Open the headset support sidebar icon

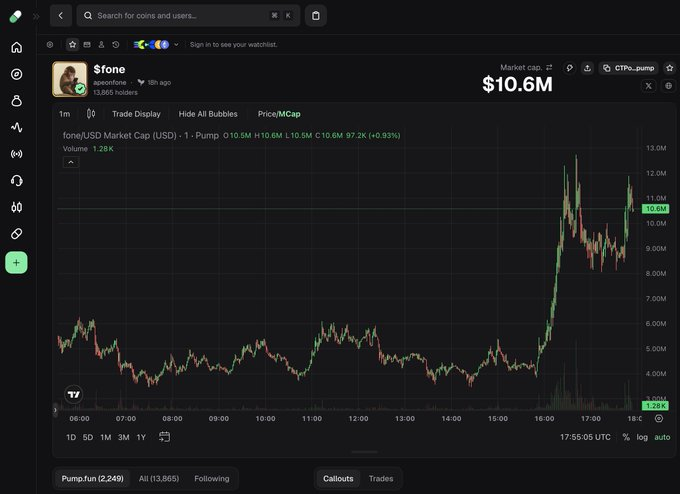click(x=16, y=180)
